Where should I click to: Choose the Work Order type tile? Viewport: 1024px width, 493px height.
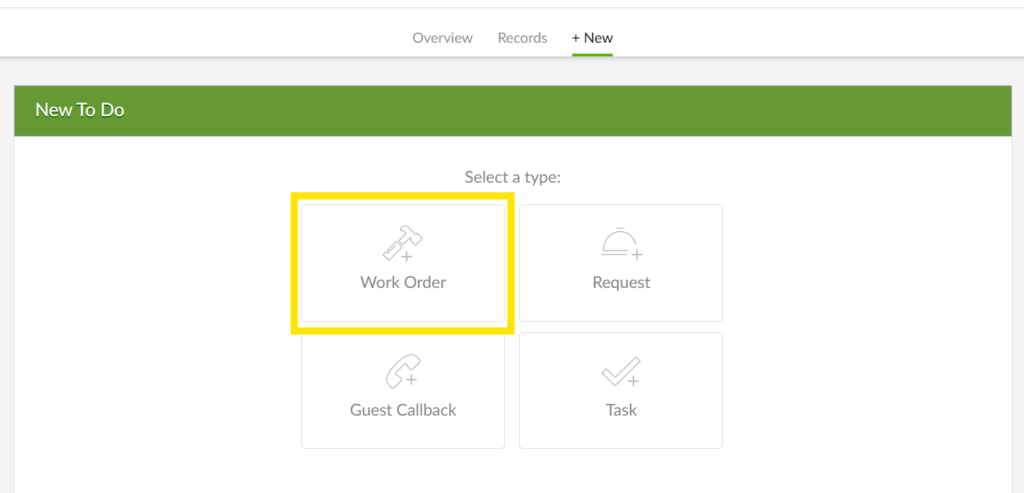pyautogui.click(x=403, y=263)
